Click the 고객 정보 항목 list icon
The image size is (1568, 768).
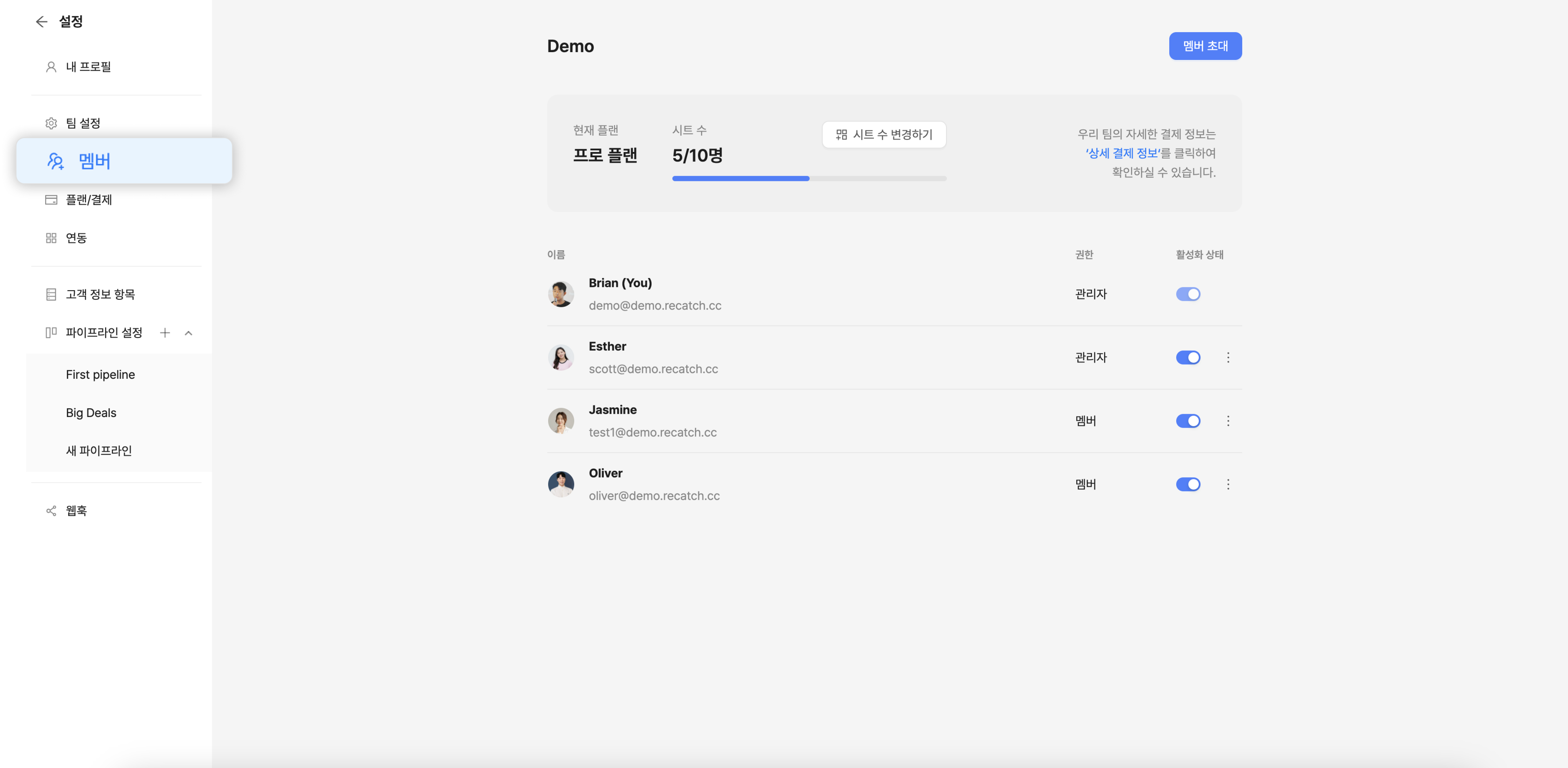(51, 295)
